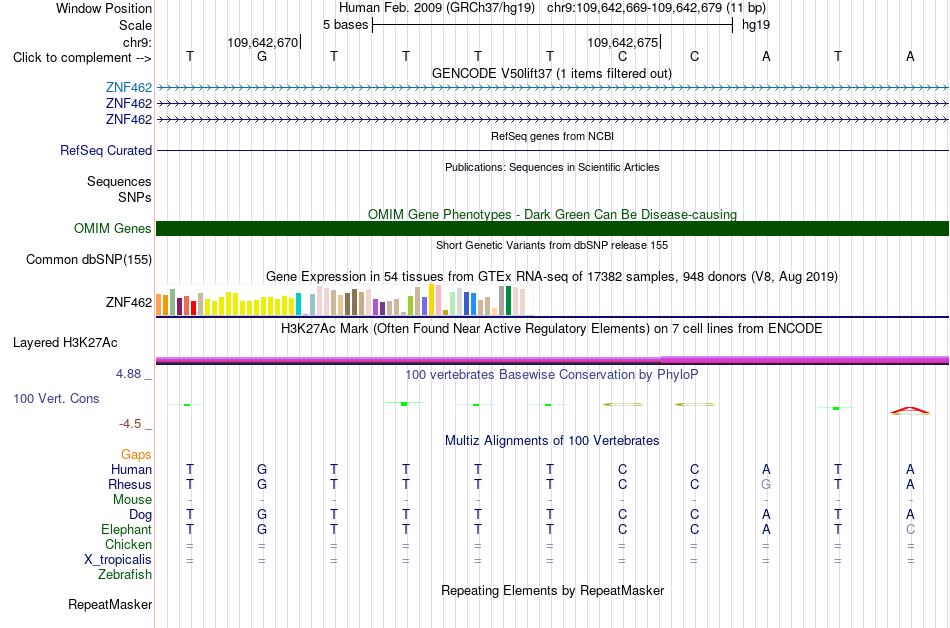This screenshot has height=628, width=950.
Task: Click 'Multiz Alignments of 100 Vertebrates' title
Action: tap(552, 440)
